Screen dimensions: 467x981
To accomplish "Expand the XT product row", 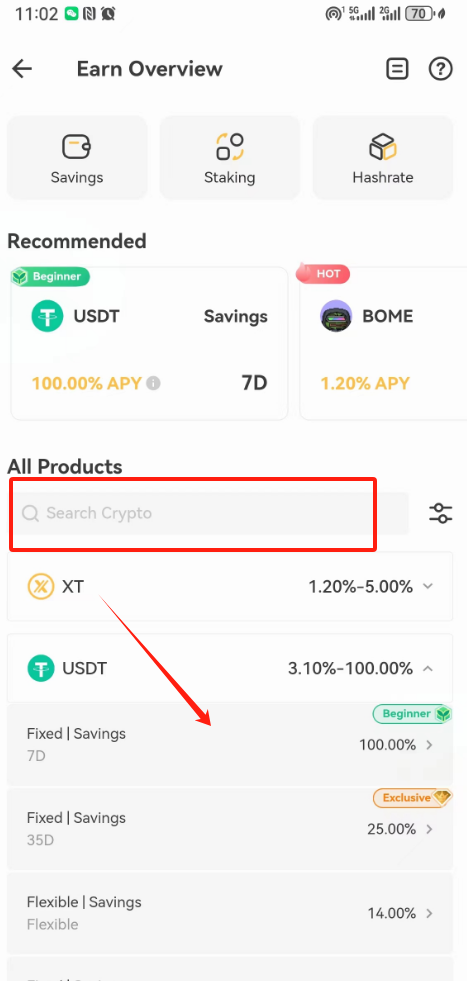I will (x=230, y=586).
